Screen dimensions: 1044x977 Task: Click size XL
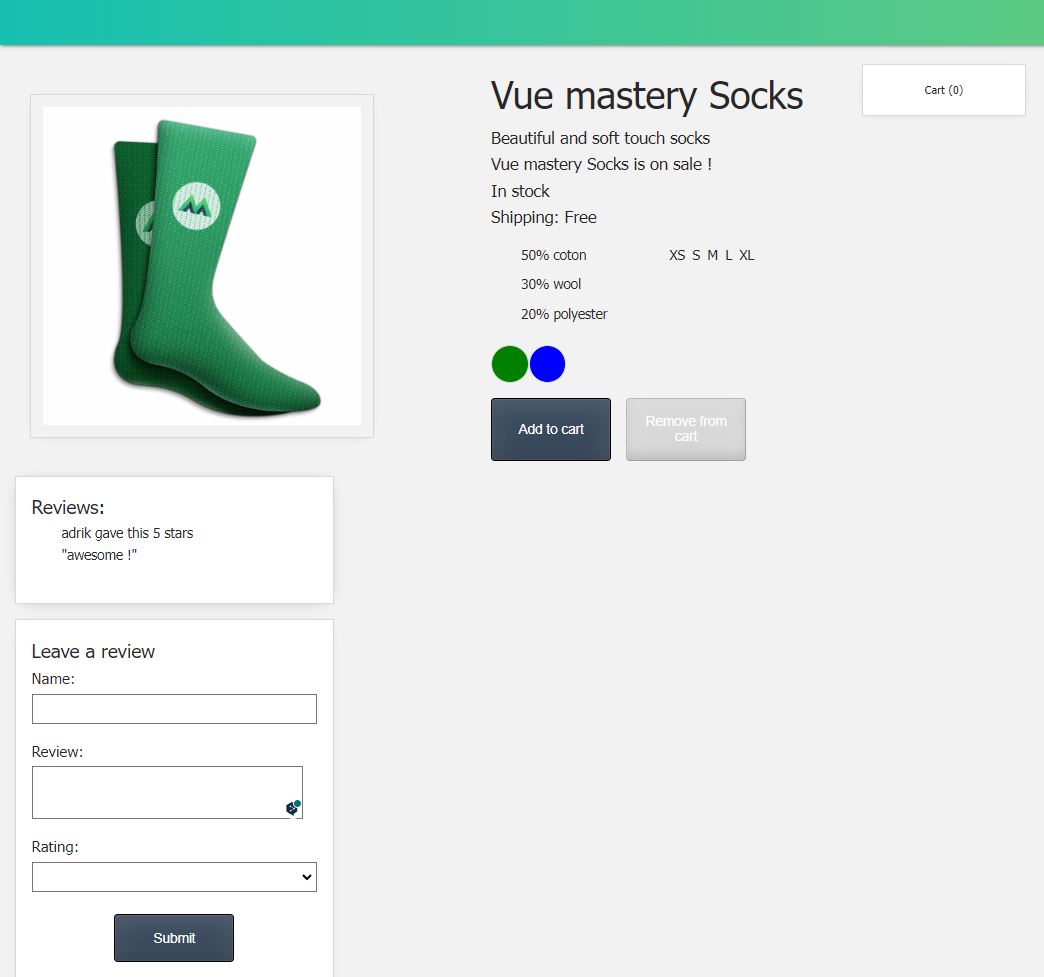pos(746,255)
